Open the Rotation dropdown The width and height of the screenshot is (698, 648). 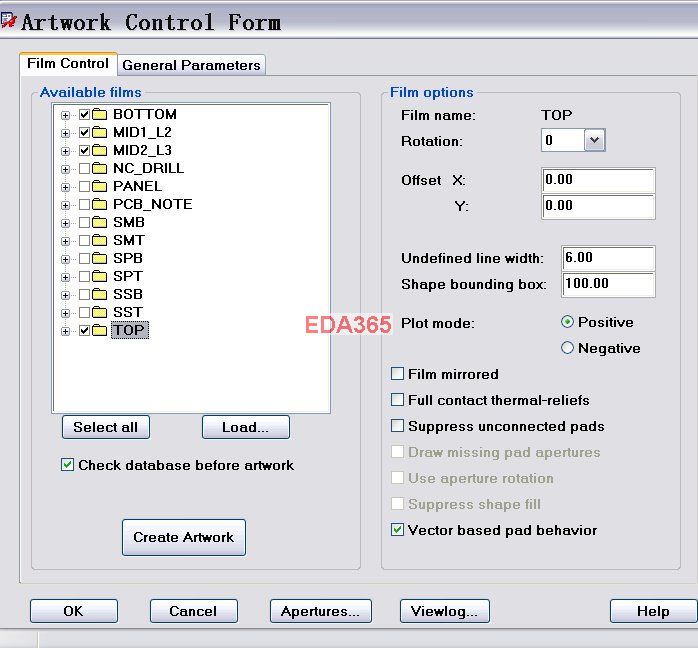(594, 140)
